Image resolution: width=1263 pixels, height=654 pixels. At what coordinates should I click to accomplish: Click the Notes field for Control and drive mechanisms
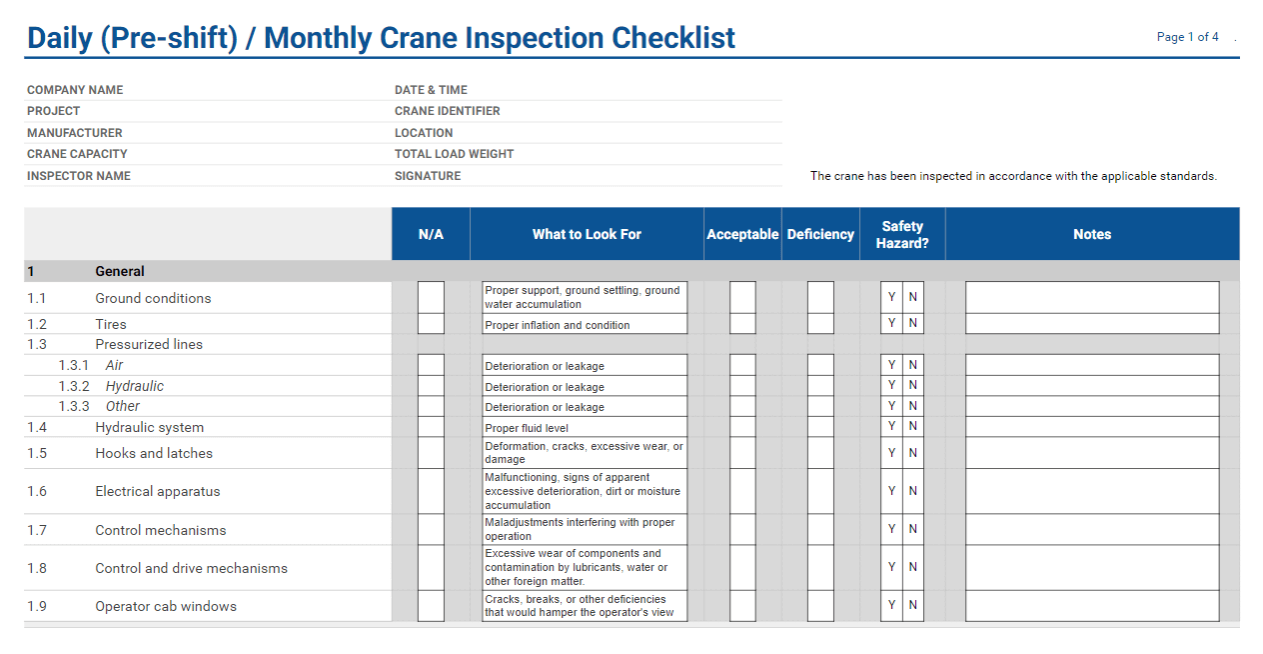pyautogui.click(x=1092, y=568)
